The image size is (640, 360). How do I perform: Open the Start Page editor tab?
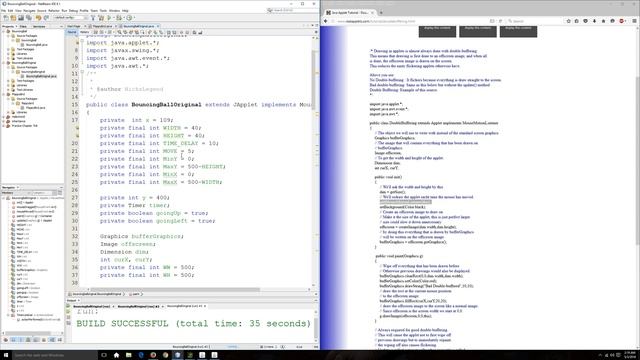74,26
